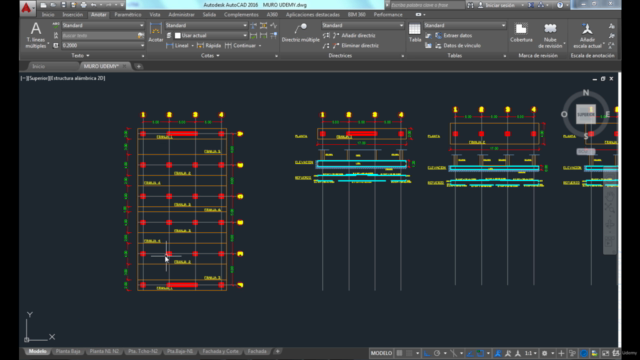Image resolution: width=640 pixels, height=360 pixels.
Task: Toggle object snap in status bar
Action: 480,353
